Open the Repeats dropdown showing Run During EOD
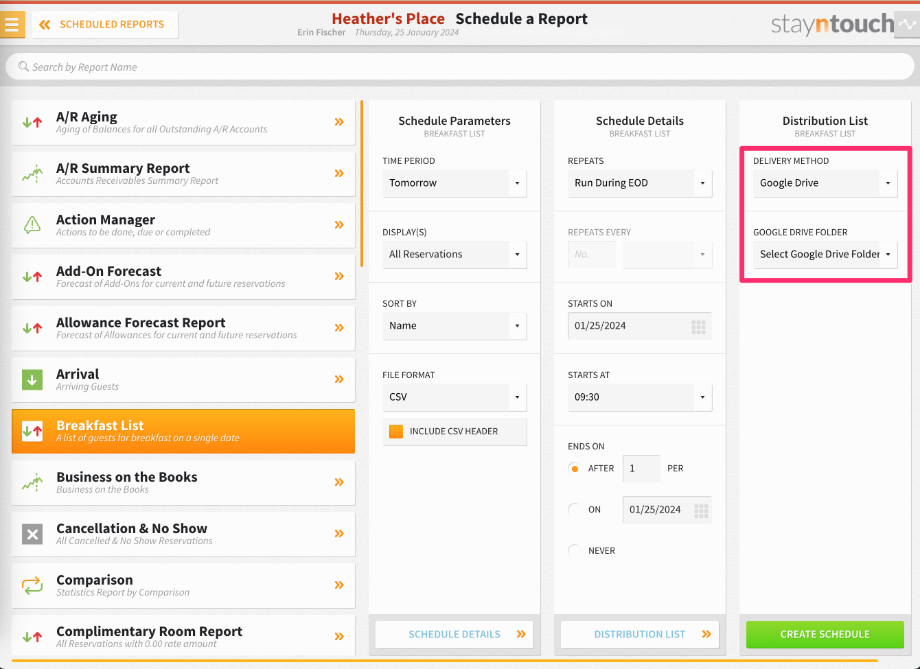Viewport: 920px width, 669px height. pos(640,183)
